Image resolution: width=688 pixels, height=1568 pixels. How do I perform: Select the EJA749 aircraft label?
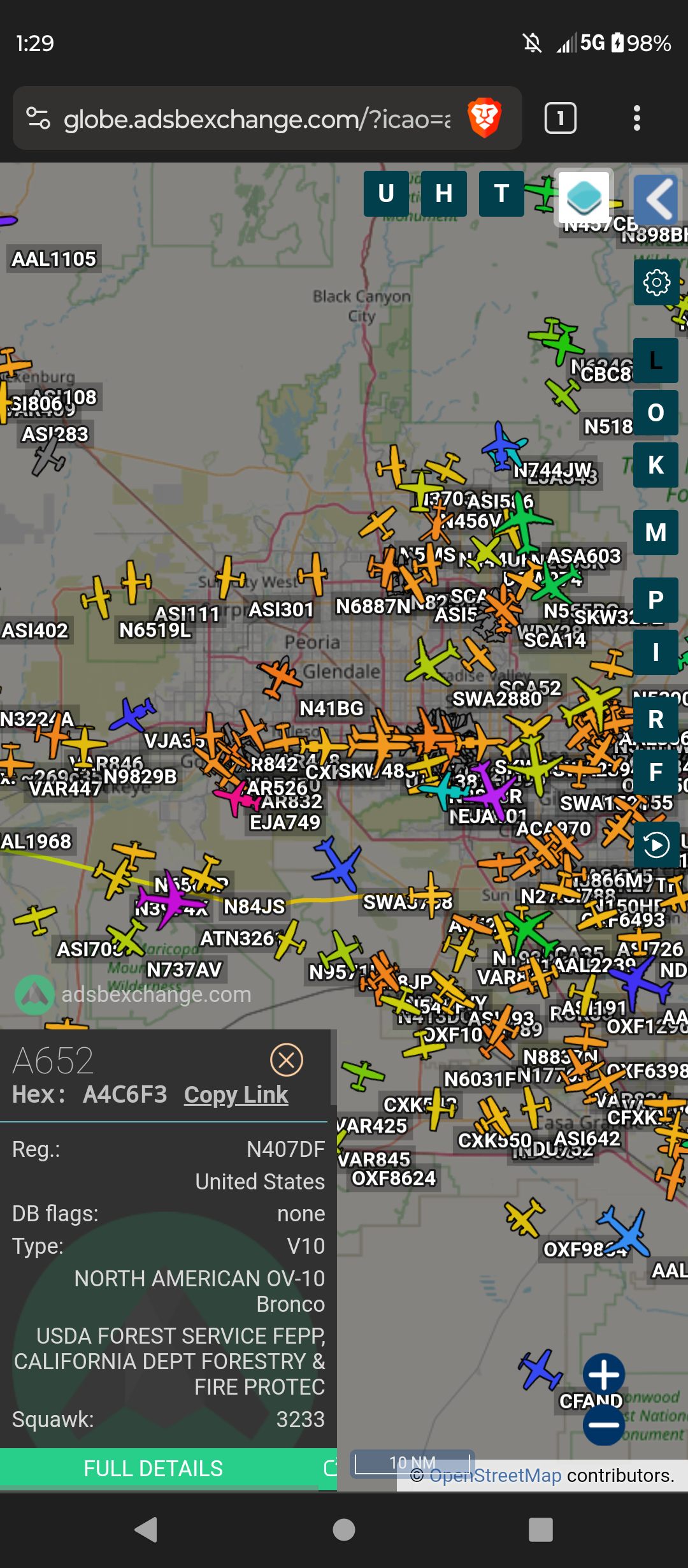(x=285, y=822)
